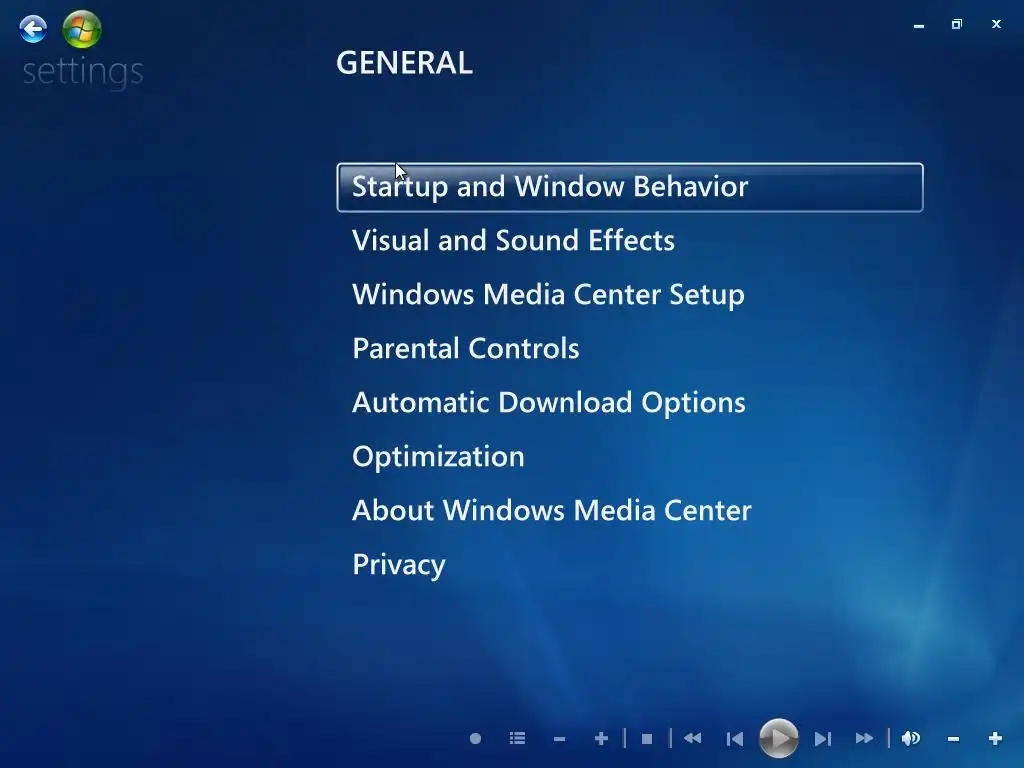Skip back to previous track

tap(735, 739)
